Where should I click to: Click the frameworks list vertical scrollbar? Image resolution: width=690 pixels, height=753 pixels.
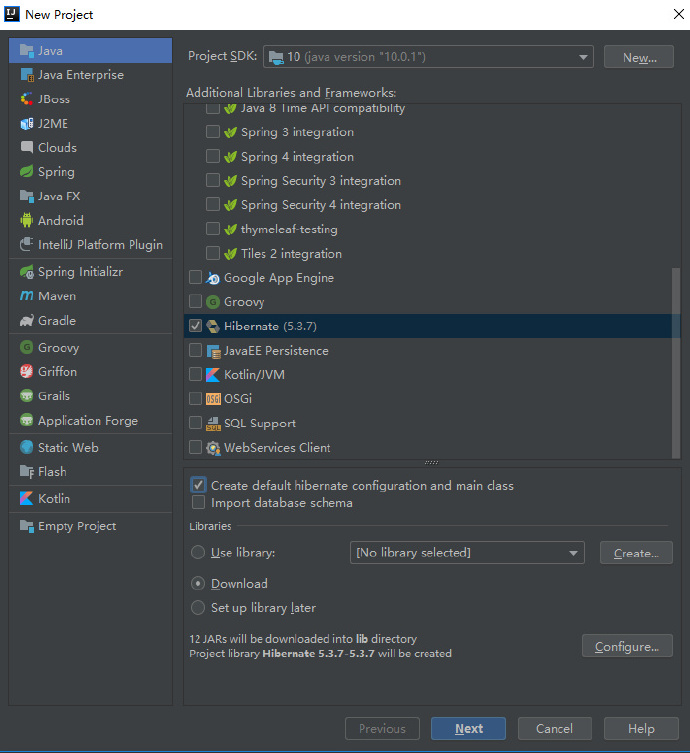coord(676,362)
